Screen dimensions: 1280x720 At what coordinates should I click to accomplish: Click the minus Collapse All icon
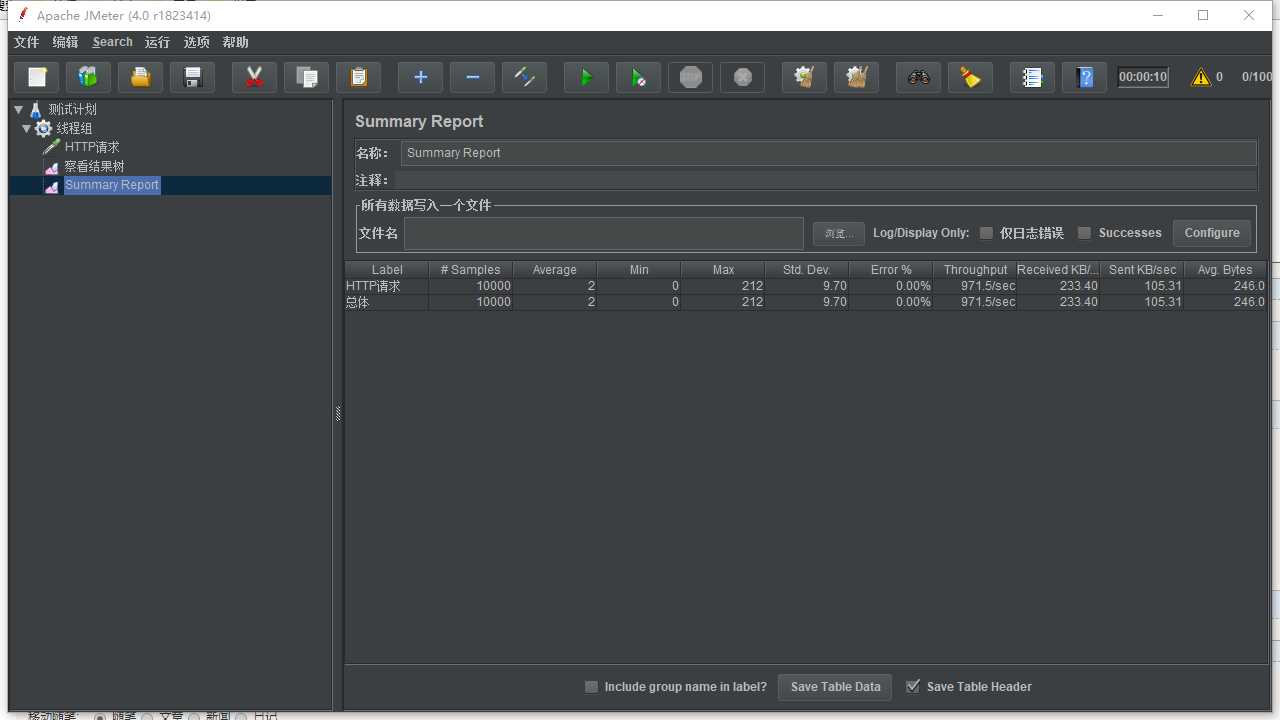click(x=473, y=77)
